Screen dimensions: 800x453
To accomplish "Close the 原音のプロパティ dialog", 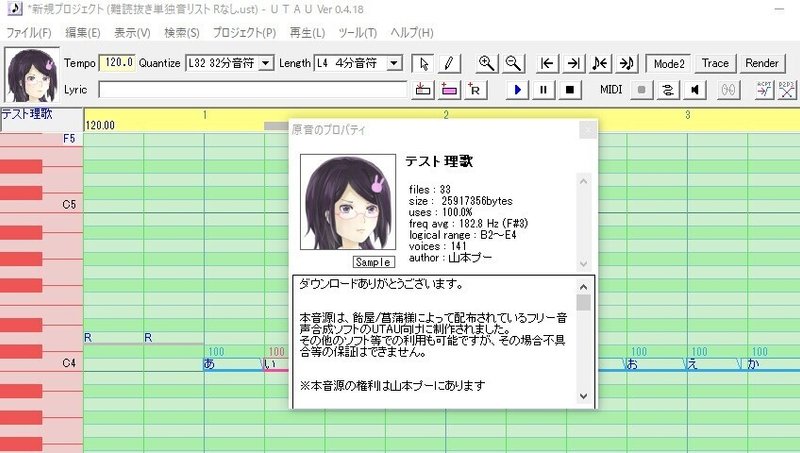I will [588, 130].
